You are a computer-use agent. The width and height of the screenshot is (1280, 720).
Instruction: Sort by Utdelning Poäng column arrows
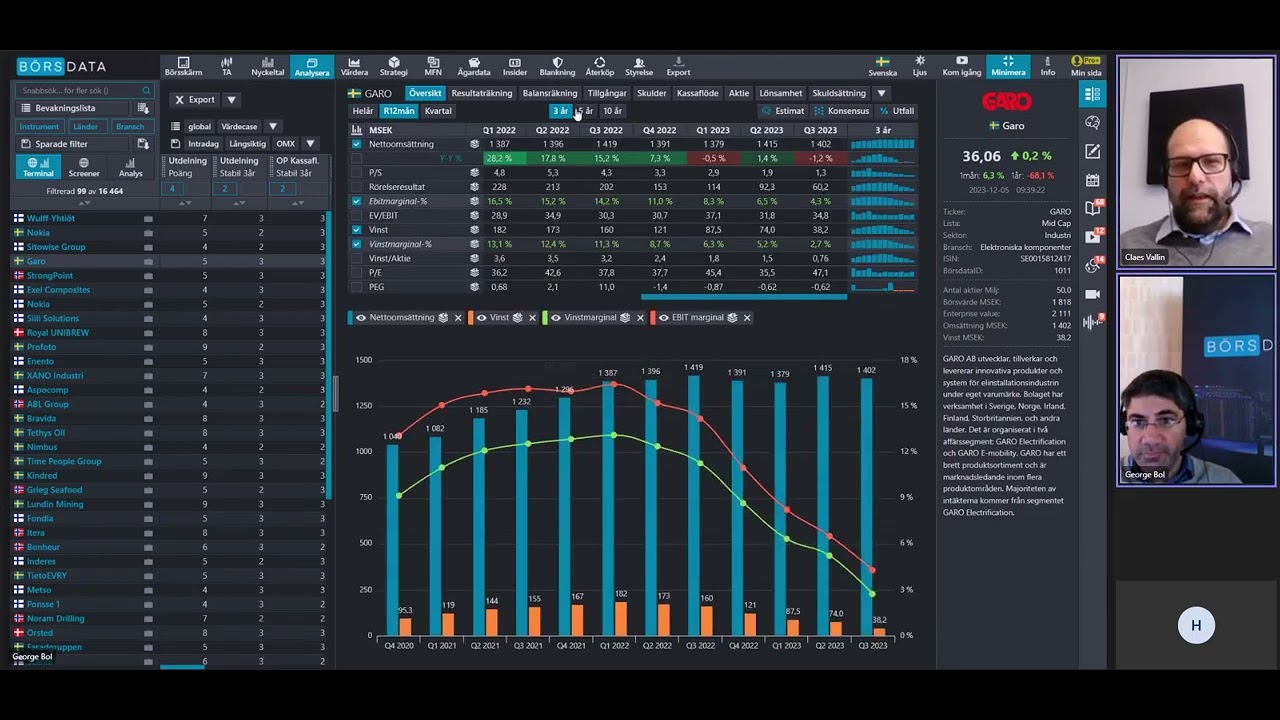point(185,203)
